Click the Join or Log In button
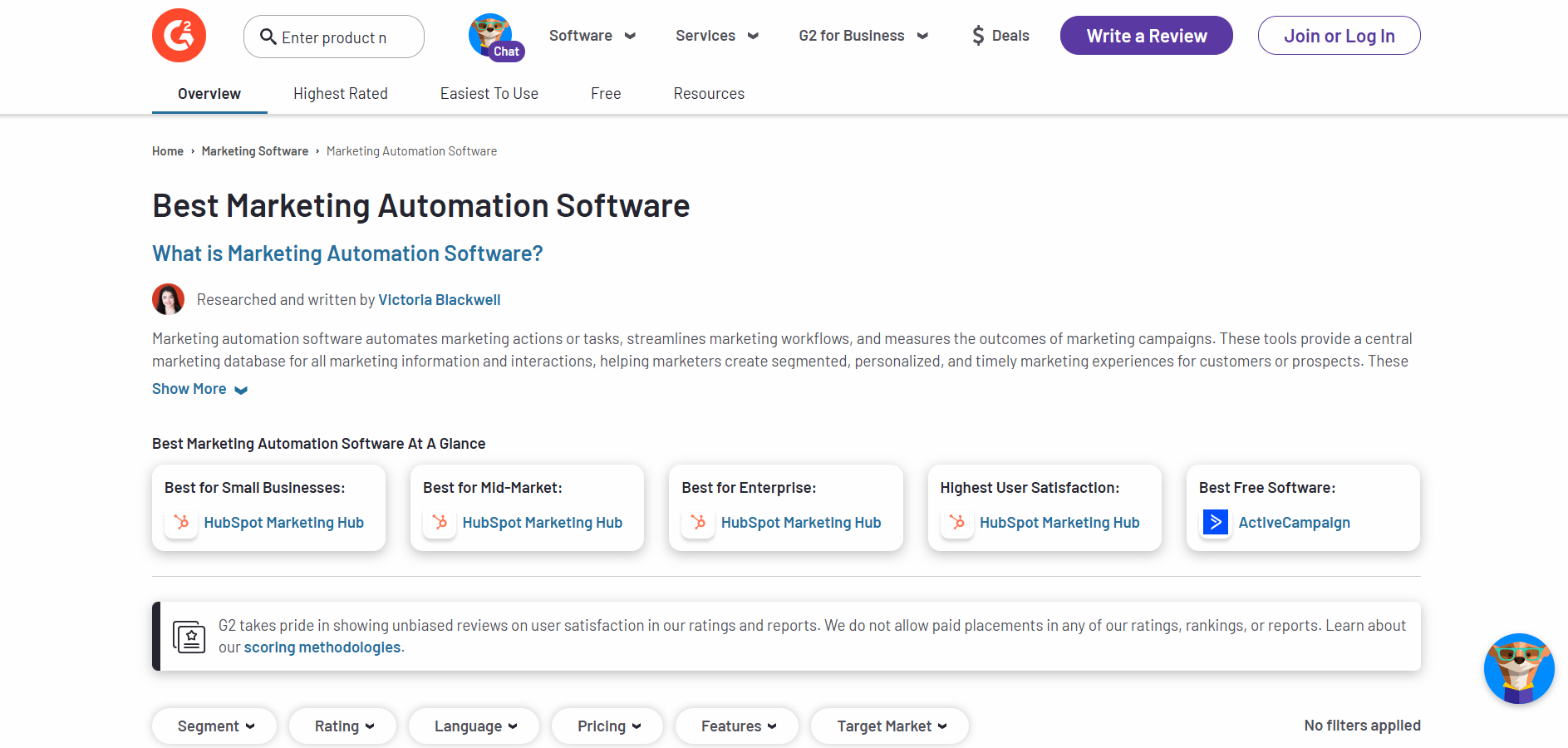 pos(1339,36)
